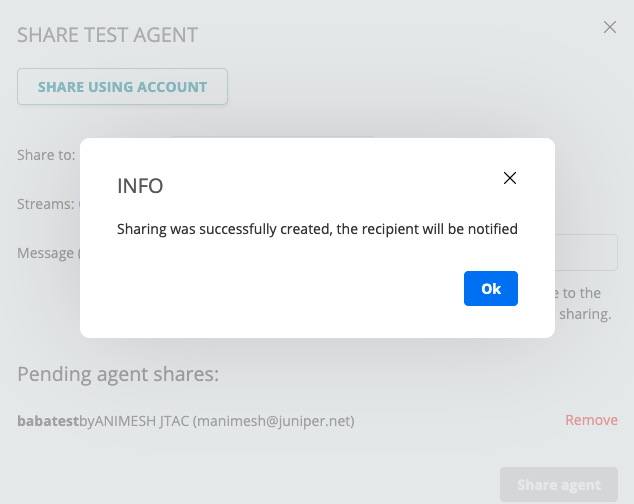Image resolution: width=634 pixels, height=504 pixels.
Task: Confirm the message with the Ok button
Action: tap(490, 288)
